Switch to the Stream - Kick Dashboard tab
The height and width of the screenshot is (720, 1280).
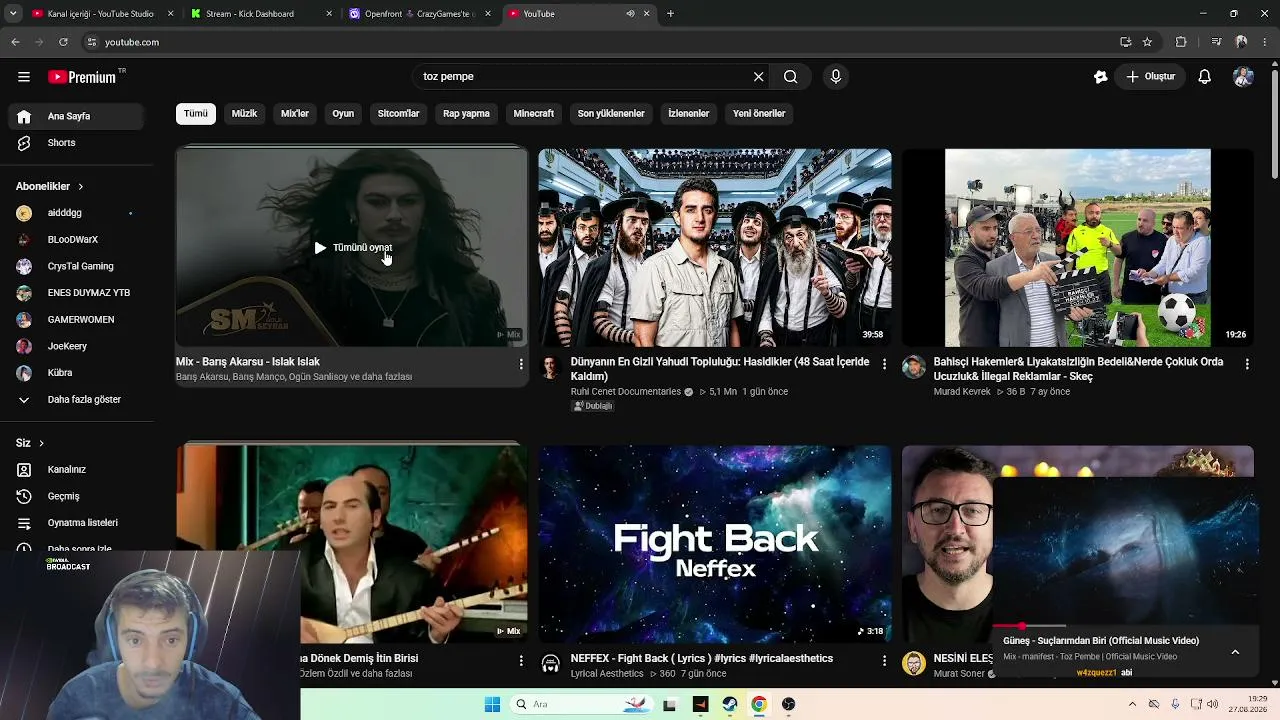point(260,14)
